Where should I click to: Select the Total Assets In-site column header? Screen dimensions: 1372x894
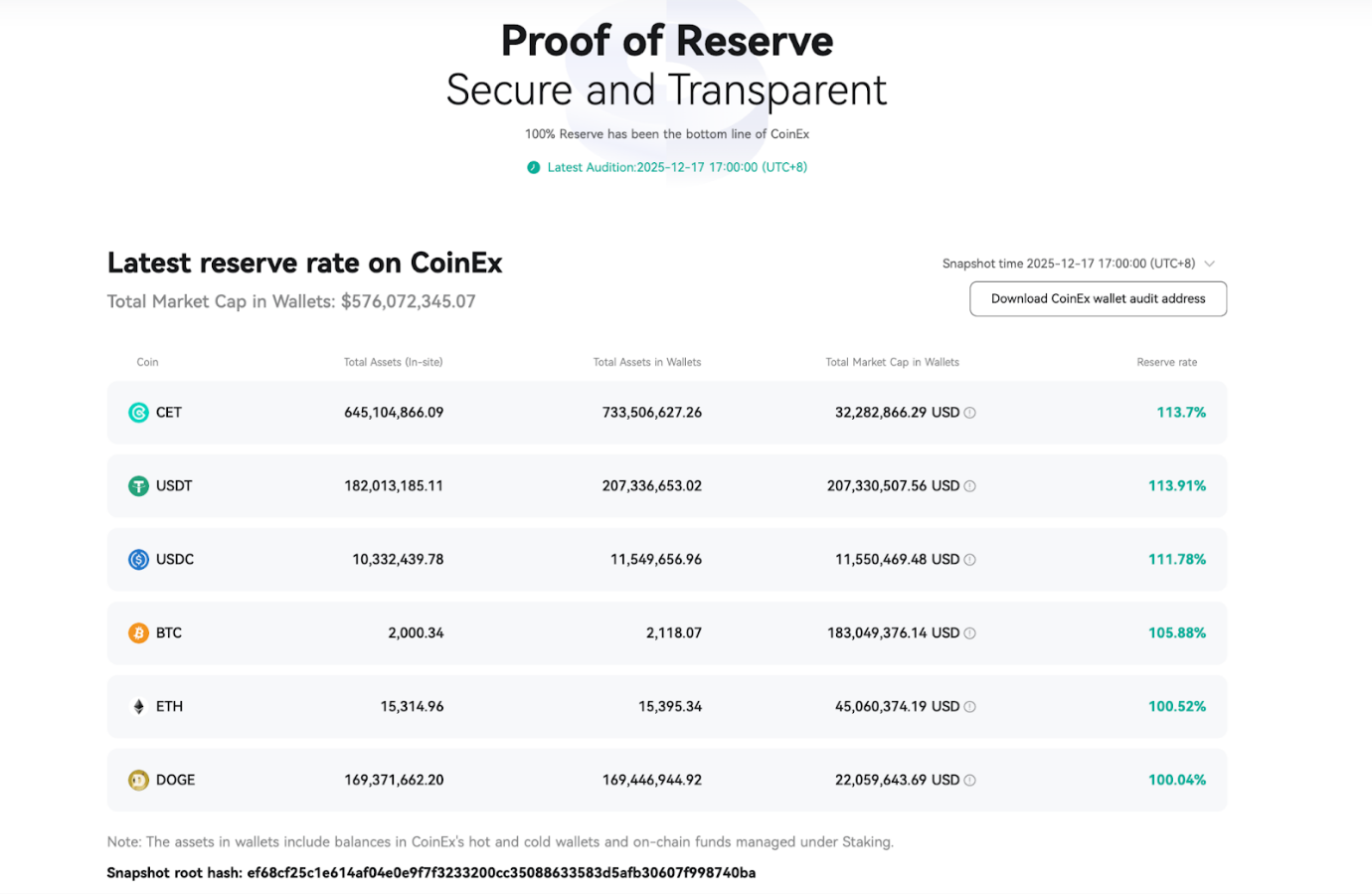(395, 362)
